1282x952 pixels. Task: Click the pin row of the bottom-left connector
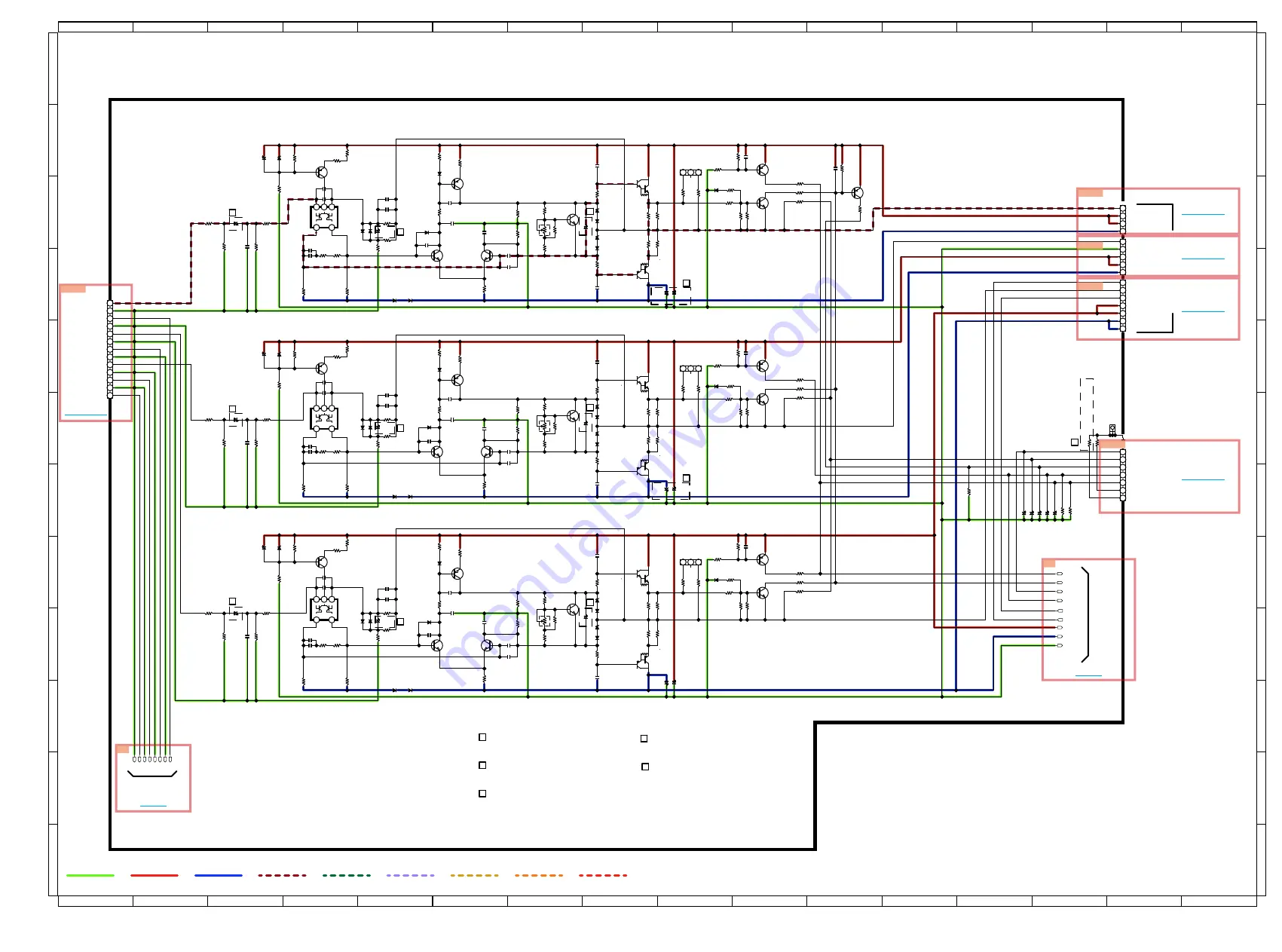click(152, 759)
